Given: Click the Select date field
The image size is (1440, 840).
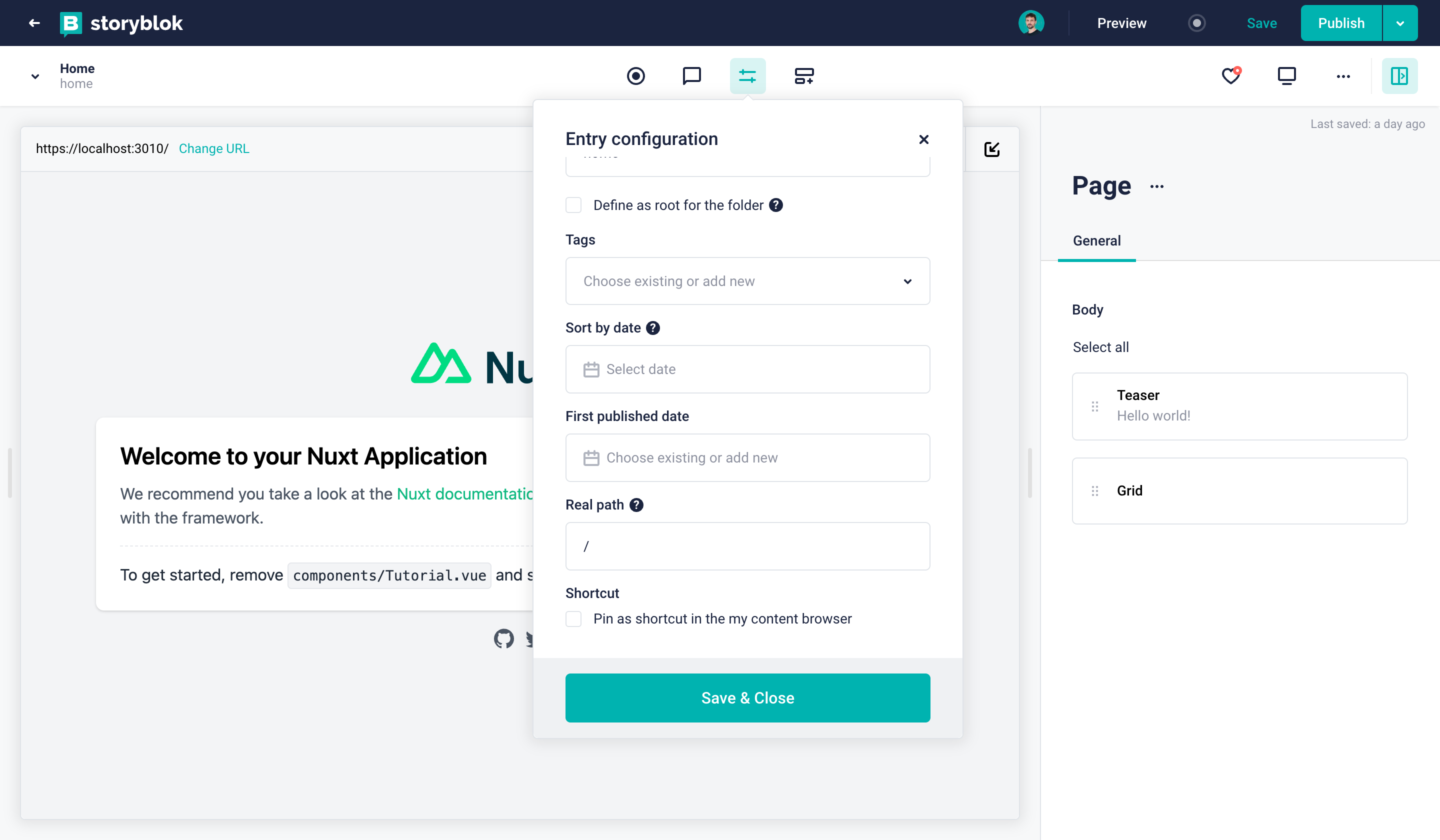Looking at the screenshot, I should click(x=747, y=369).
